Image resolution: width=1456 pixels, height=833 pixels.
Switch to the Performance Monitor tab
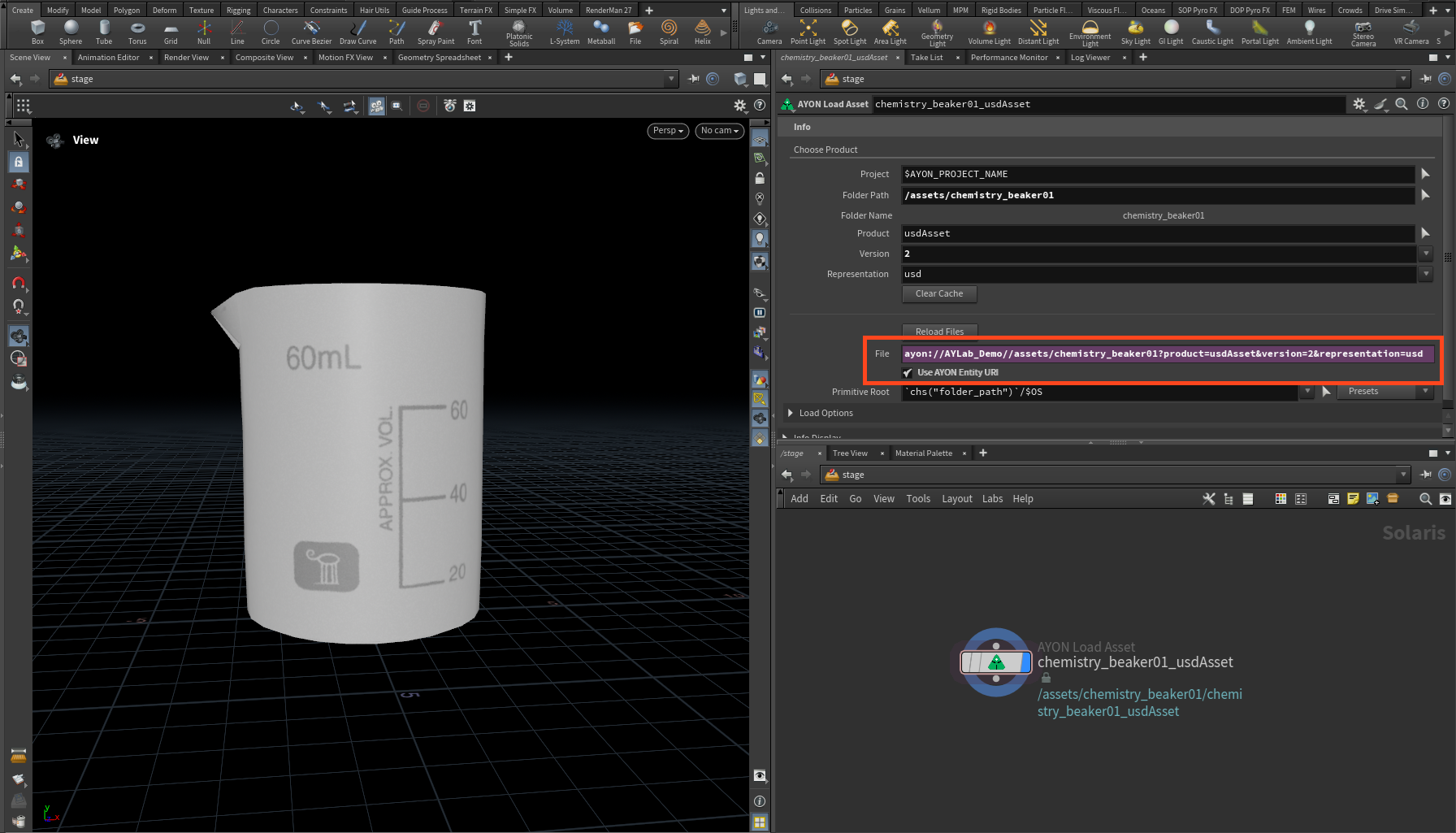(1009, 58)
